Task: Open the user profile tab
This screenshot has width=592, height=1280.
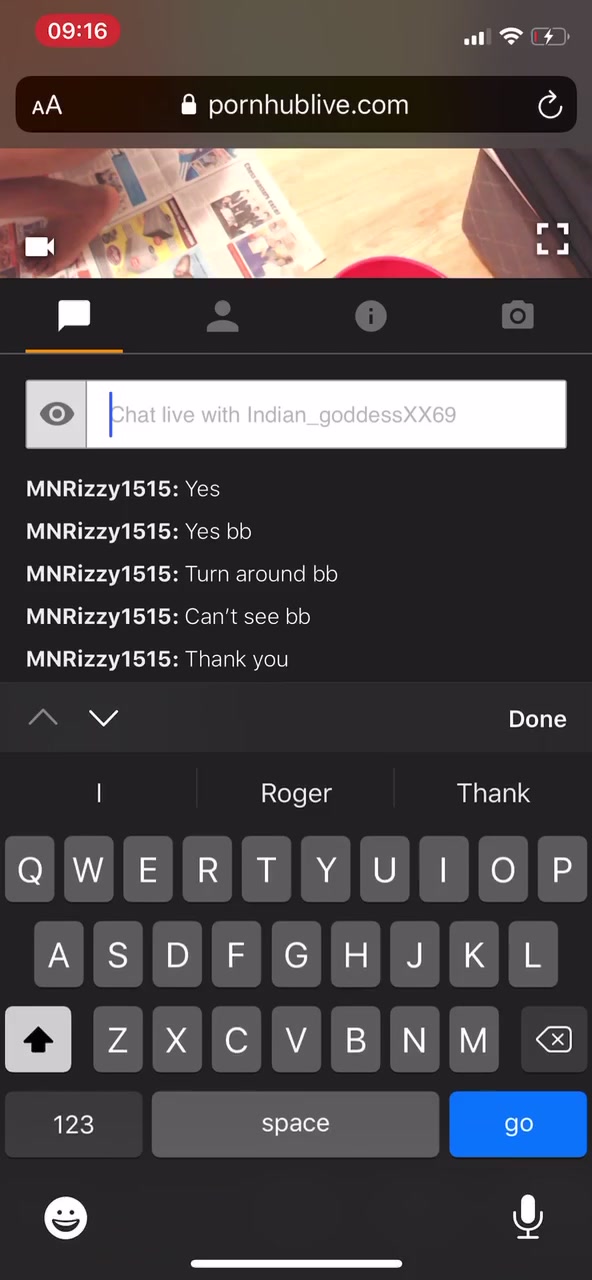Action: click(x=222, y=317)
